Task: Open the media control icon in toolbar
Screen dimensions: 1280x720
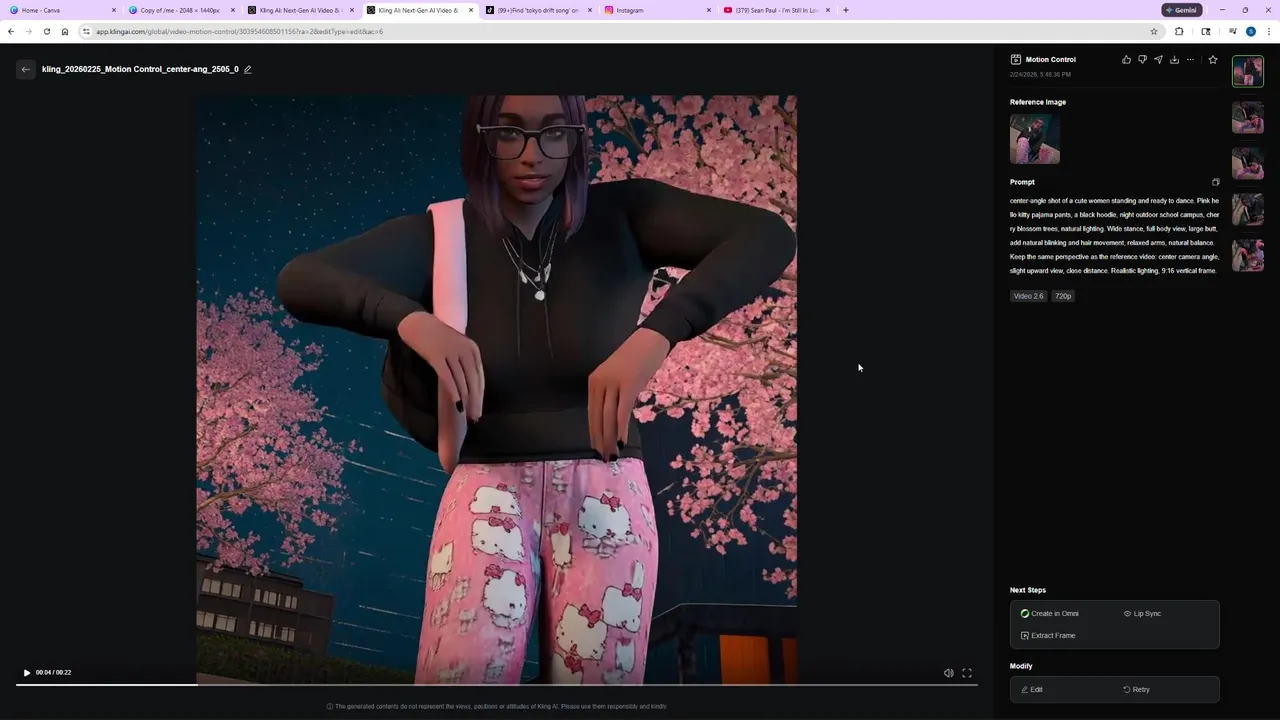Action: click(1233, 31)
